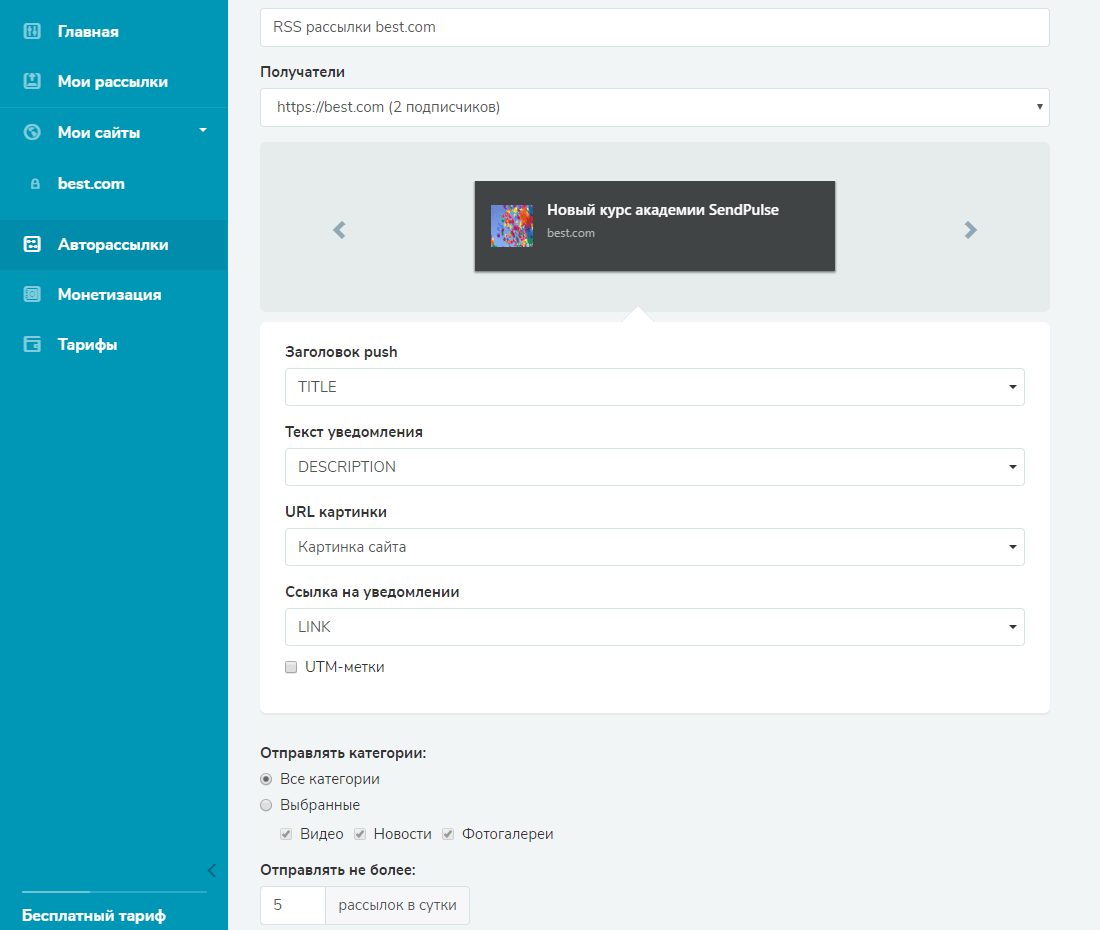
Task: Toggle the Новости category checkbox
Action: 361,834
